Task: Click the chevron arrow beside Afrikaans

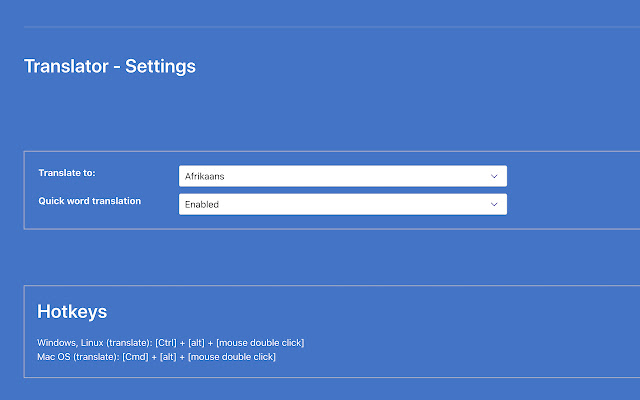Action: pyautogui.click(x=494, y=176)
